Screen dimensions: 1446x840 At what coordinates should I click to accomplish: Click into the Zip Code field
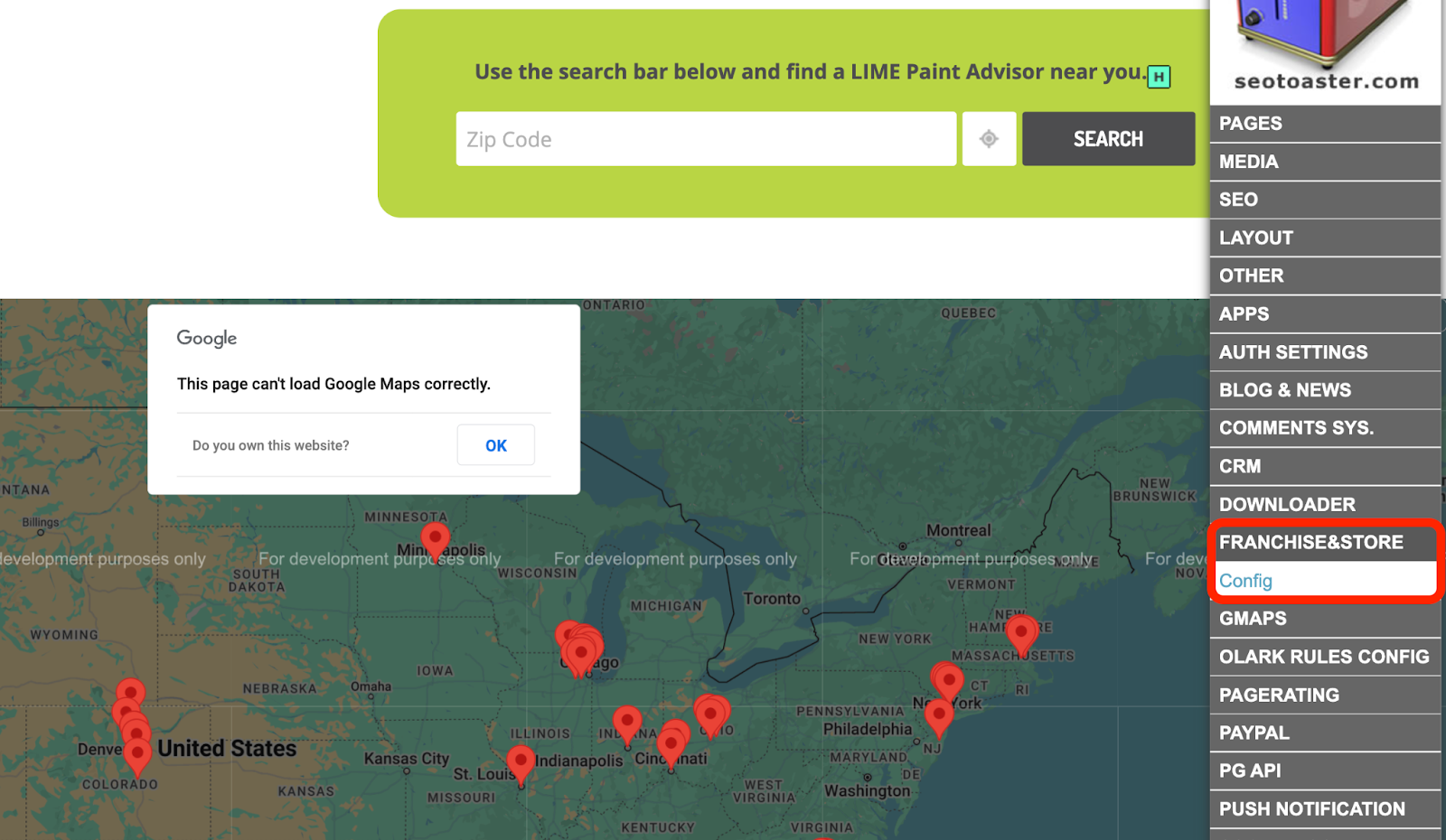coord(706,139)
